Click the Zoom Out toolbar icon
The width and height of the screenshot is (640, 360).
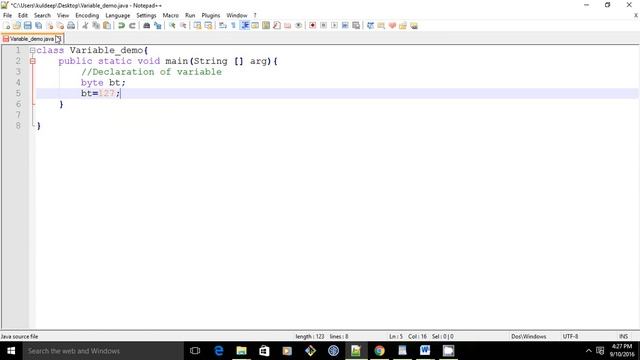(x=183, y=25)
